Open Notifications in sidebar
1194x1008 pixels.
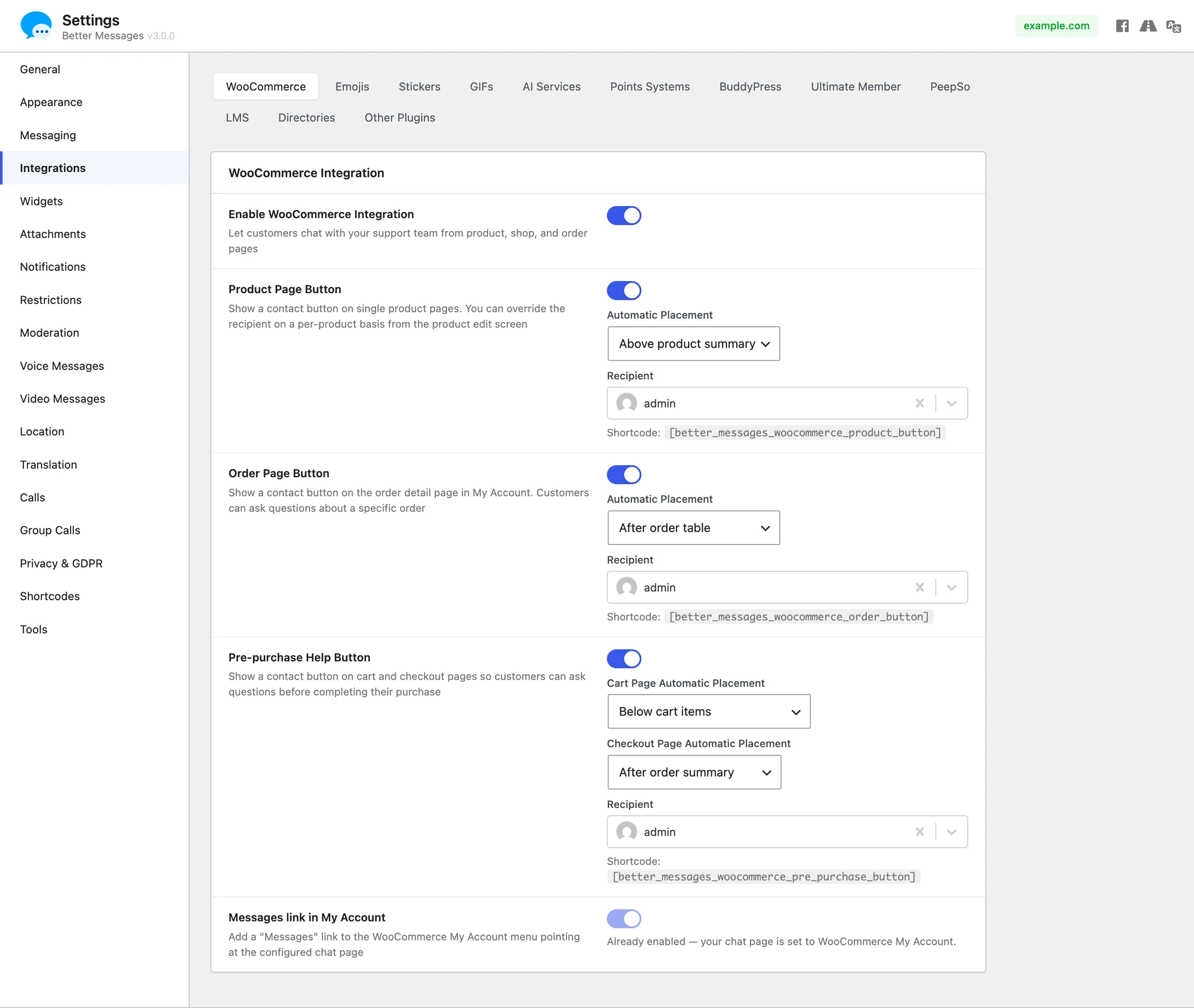94,267
